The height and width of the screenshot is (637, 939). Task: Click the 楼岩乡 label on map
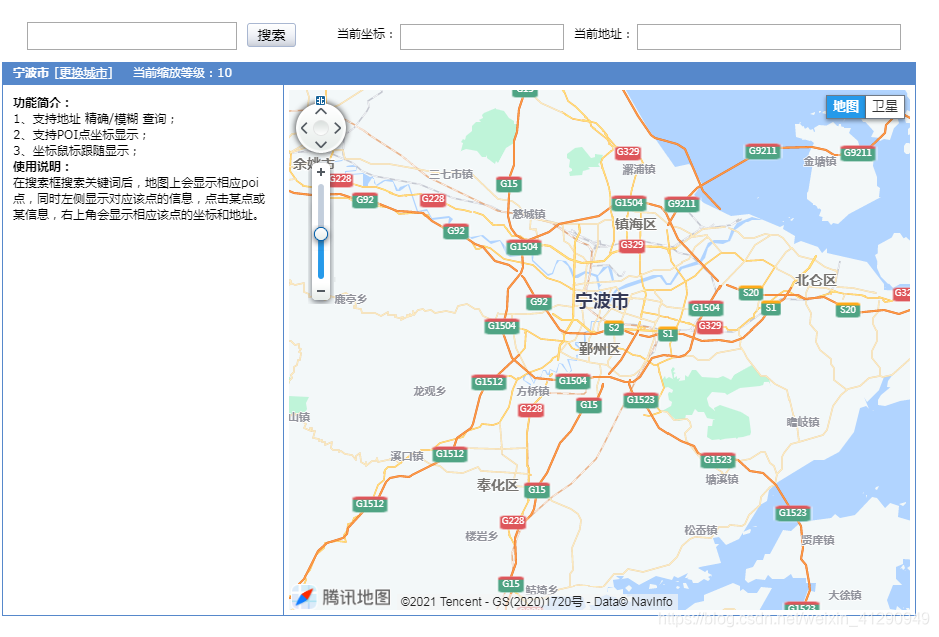(x=481, y=536)
